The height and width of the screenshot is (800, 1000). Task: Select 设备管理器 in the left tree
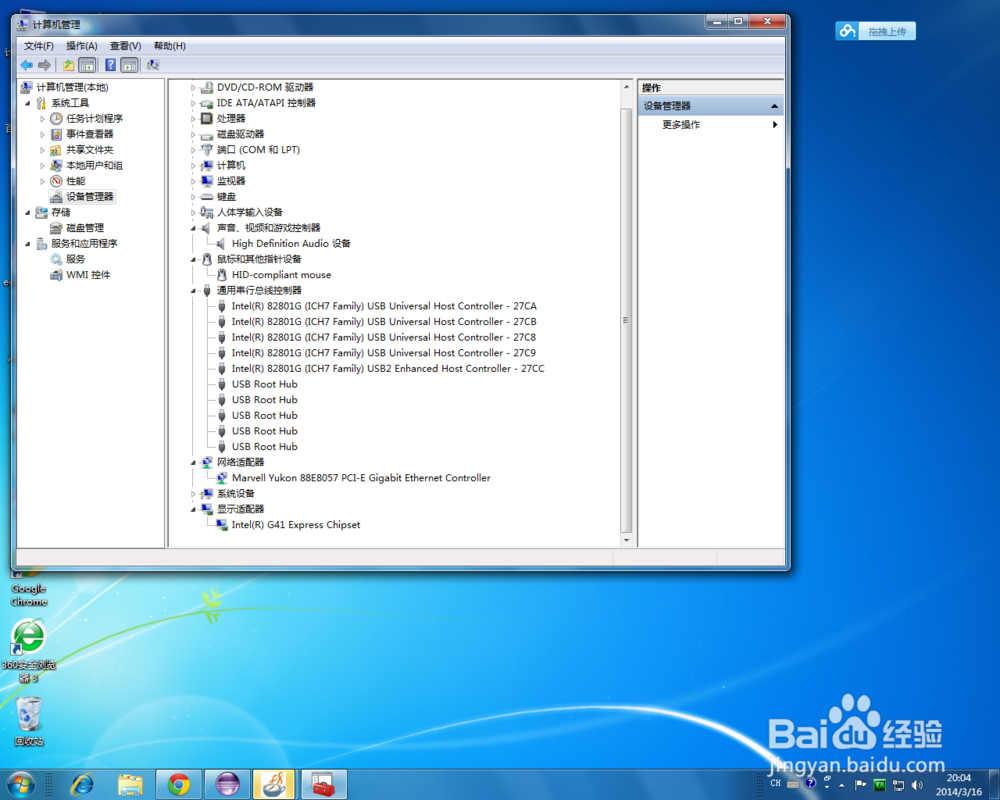(88, 196)
